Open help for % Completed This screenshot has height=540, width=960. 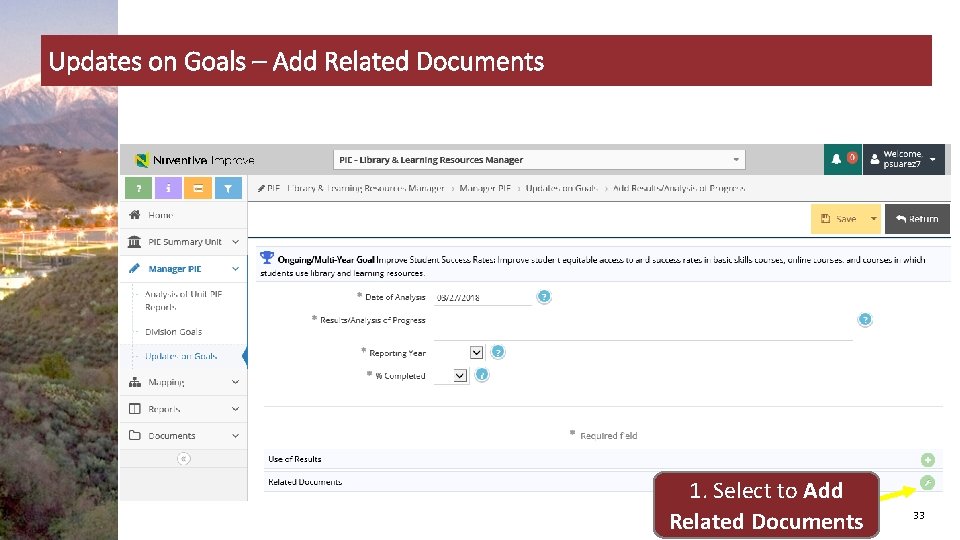(482, 375)
